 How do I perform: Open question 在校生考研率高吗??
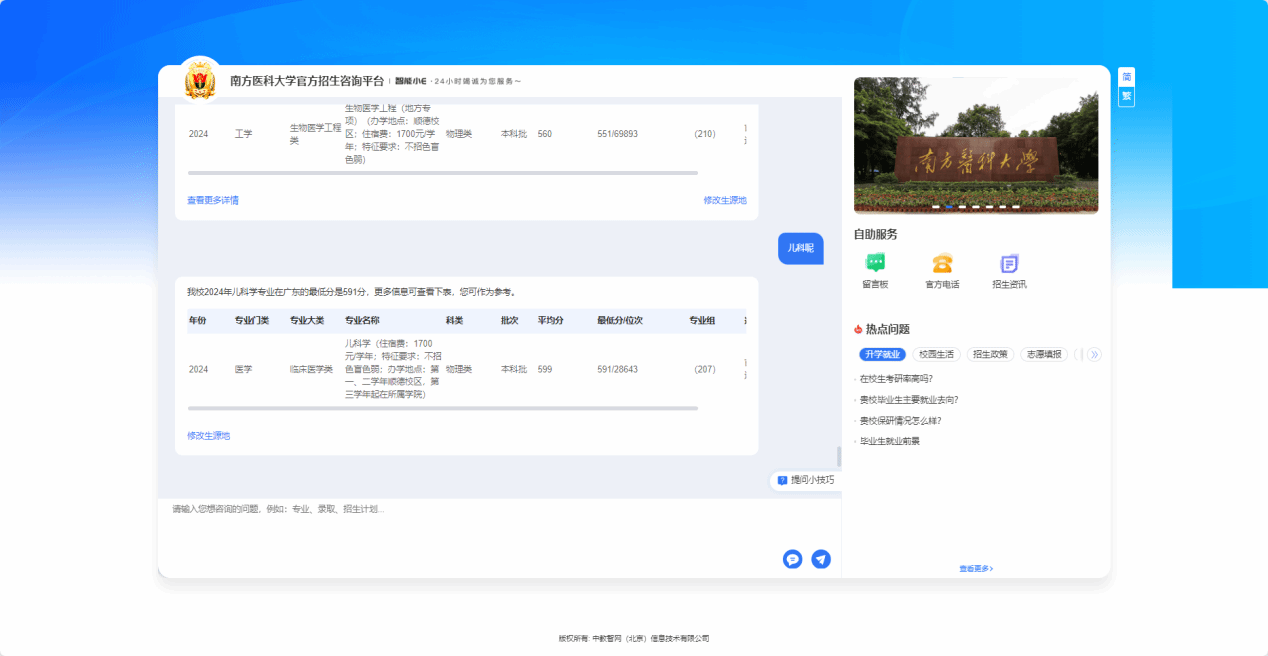tap(896, 379)
